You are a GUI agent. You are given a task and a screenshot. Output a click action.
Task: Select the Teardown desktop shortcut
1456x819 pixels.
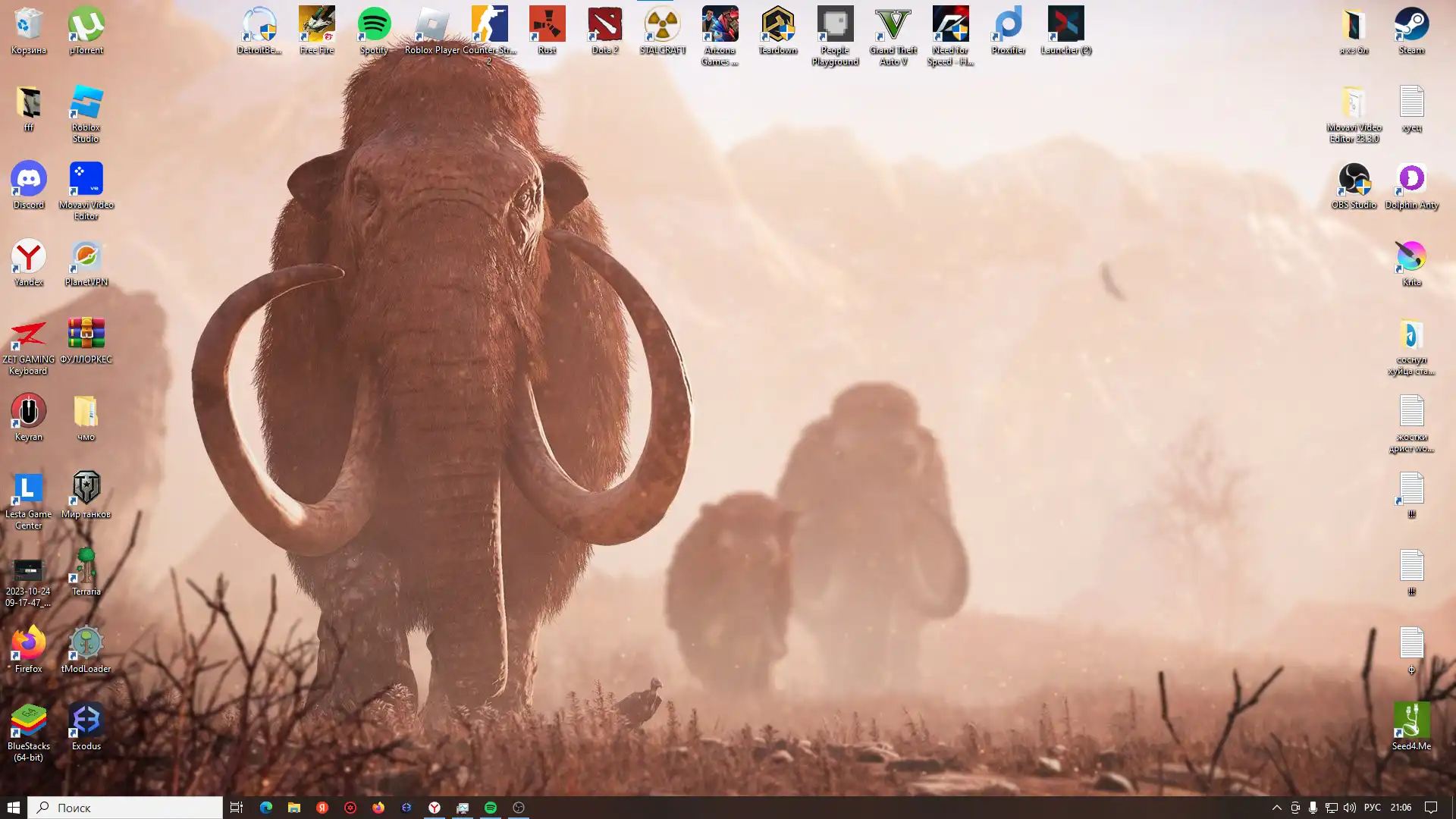click(x=777, y=31)
